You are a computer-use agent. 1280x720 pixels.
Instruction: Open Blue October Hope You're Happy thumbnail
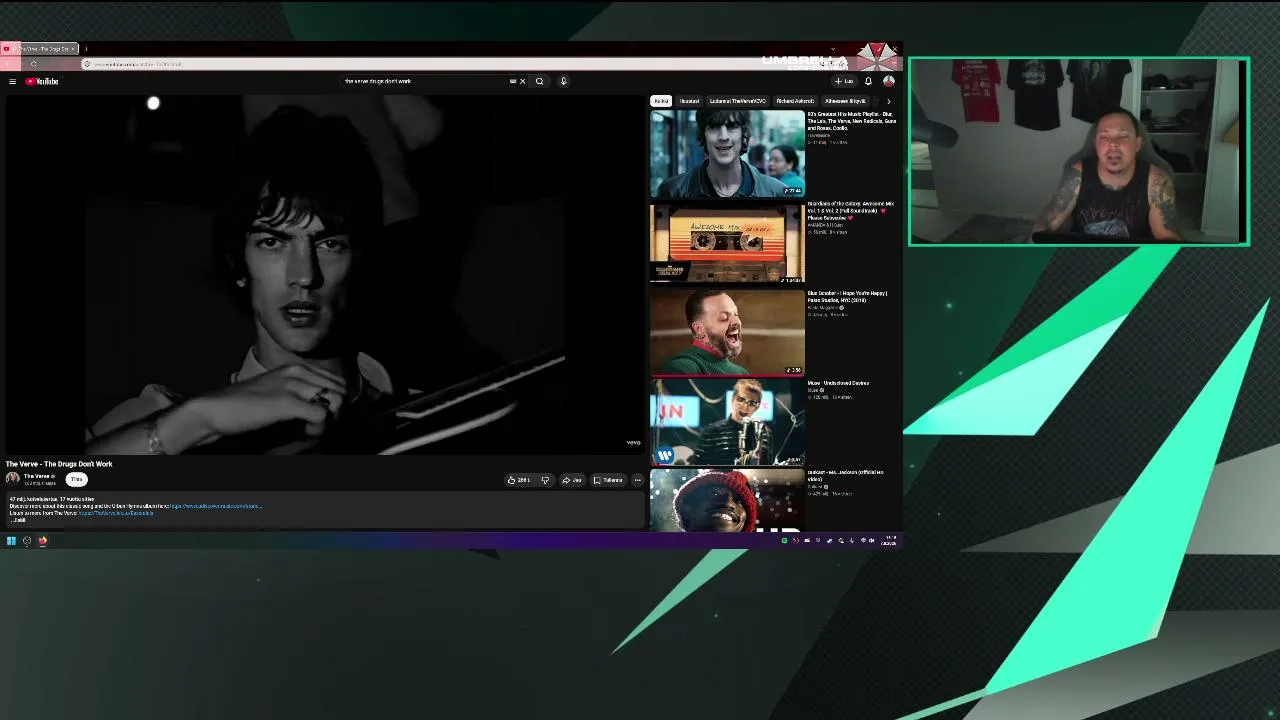point(727,332)
